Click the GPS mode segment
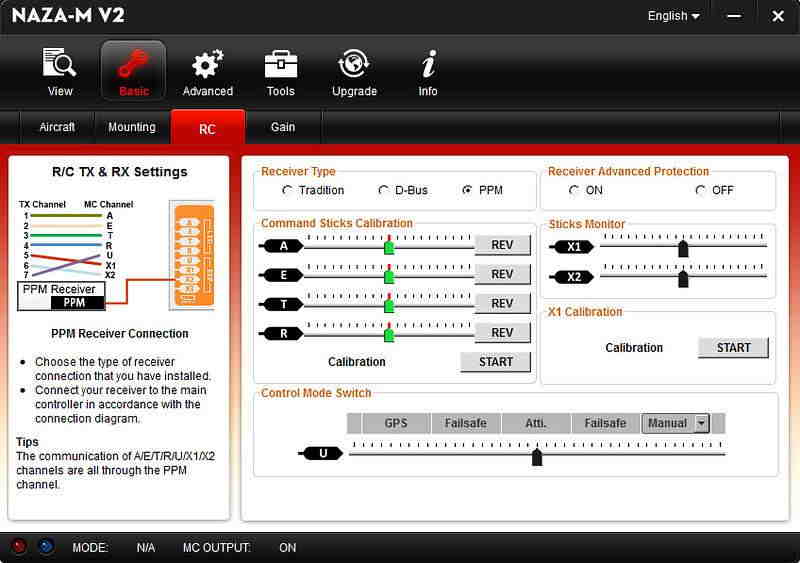The image size is (800, 563). (396, 423)
